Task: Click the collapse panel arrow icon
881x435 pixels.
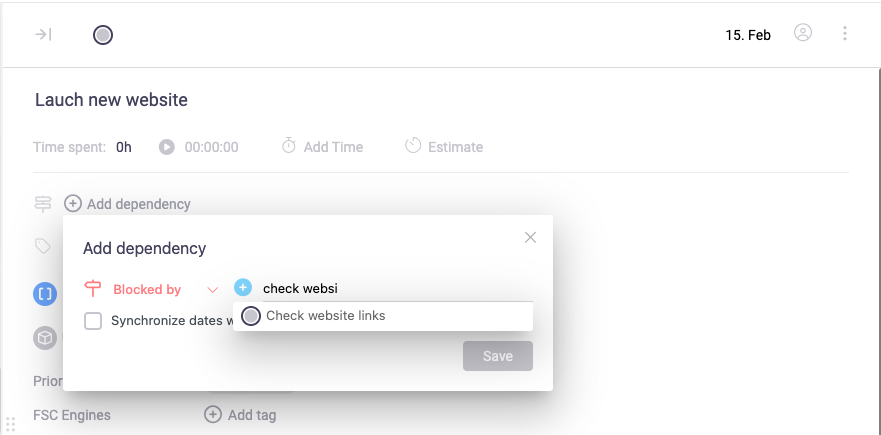Action: 43,34
